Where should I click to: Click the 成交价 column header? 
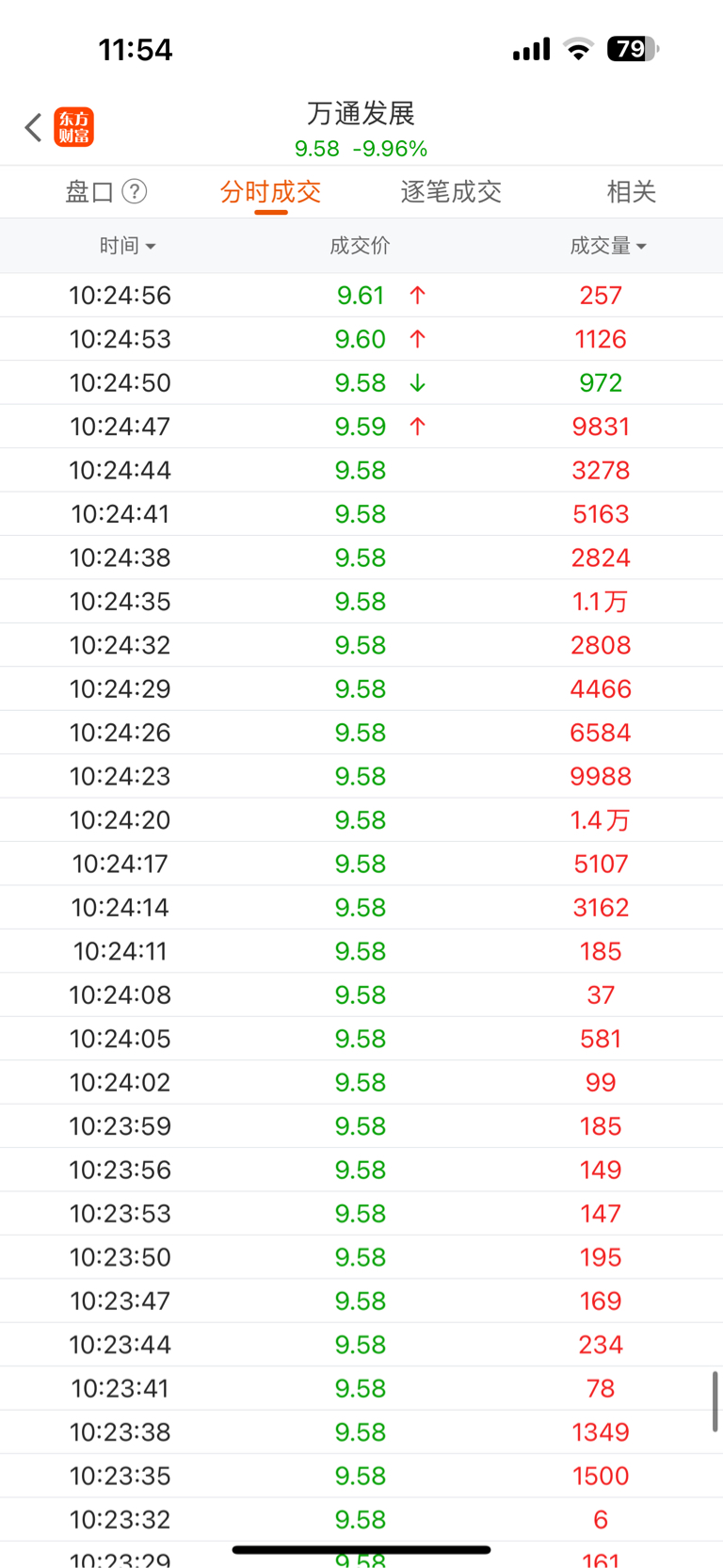(360, 246)
